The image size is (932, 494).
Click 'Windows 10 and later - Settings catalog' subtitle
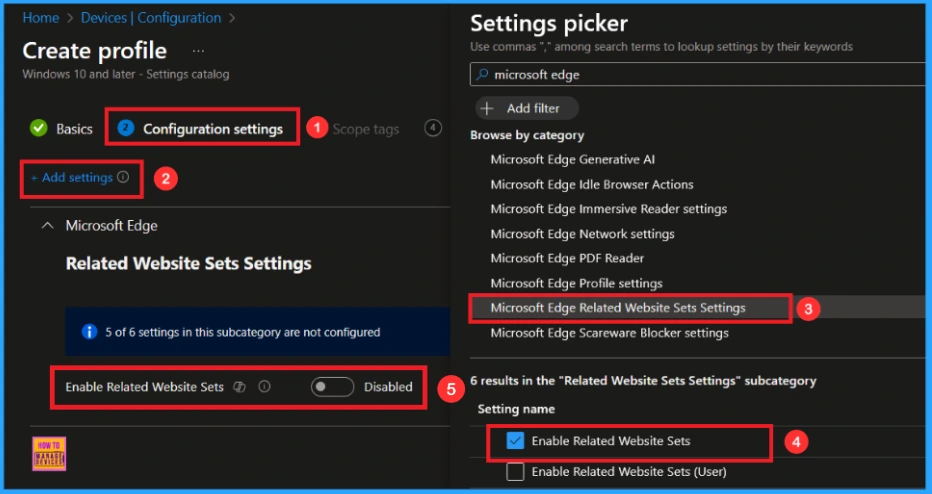pyautogui.click(x=126, y=74)
